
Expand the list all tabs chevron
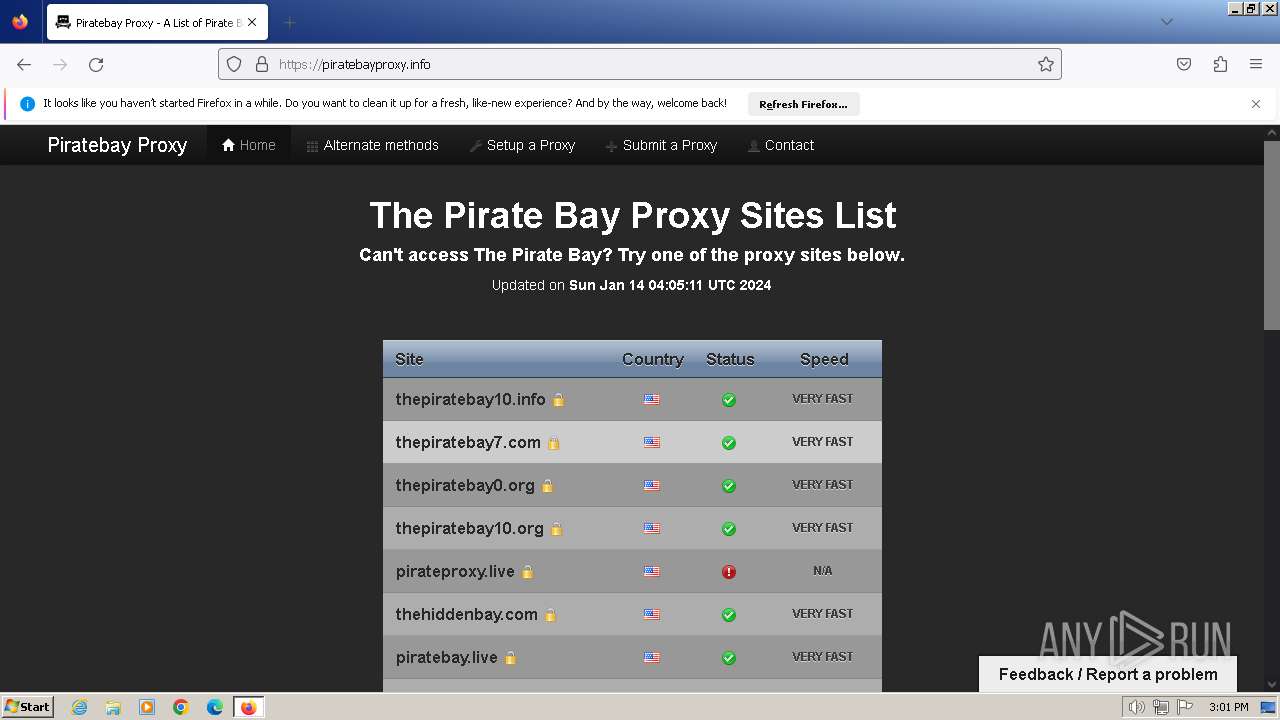coord(1167,22)
